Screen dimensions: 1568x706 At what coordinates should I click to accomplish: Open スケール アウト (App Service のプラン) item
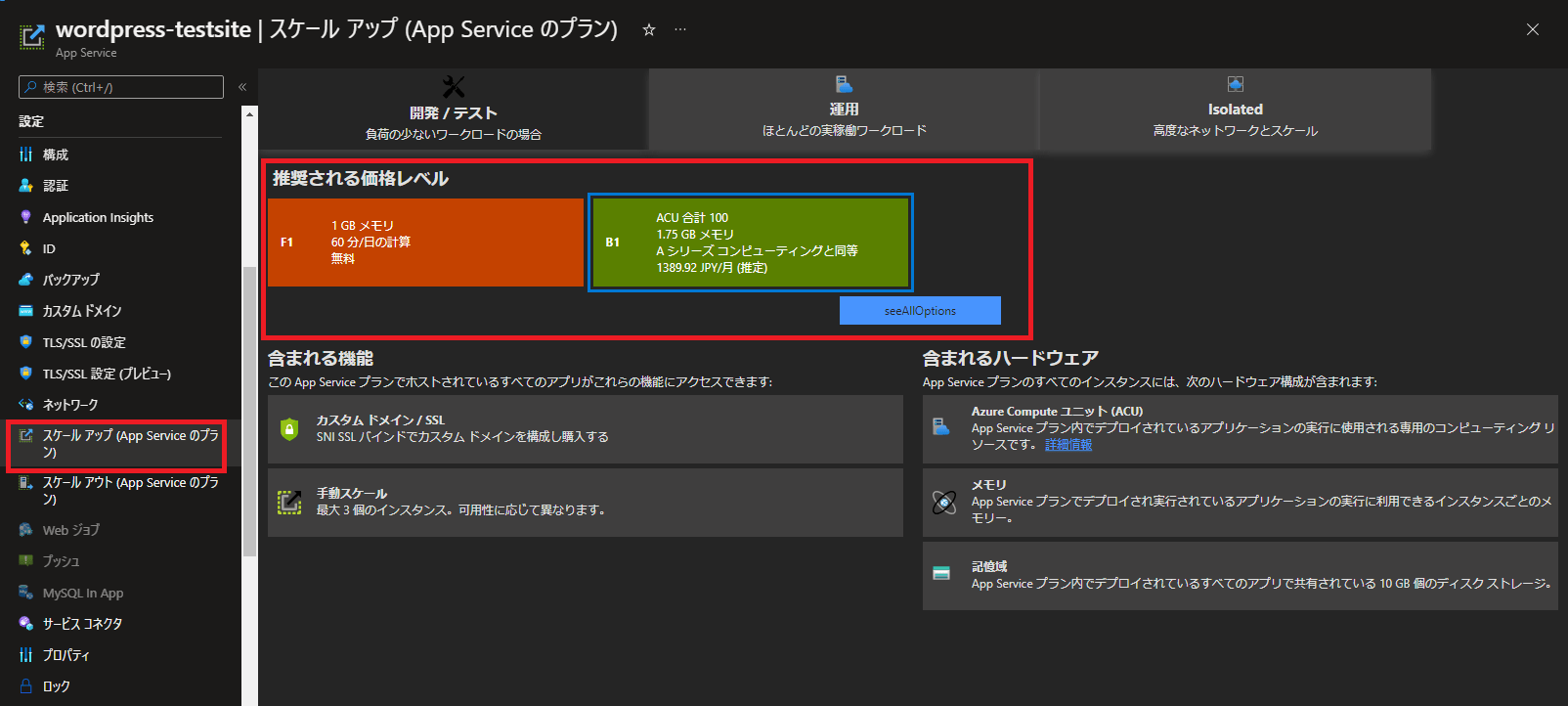click(120, 491)
